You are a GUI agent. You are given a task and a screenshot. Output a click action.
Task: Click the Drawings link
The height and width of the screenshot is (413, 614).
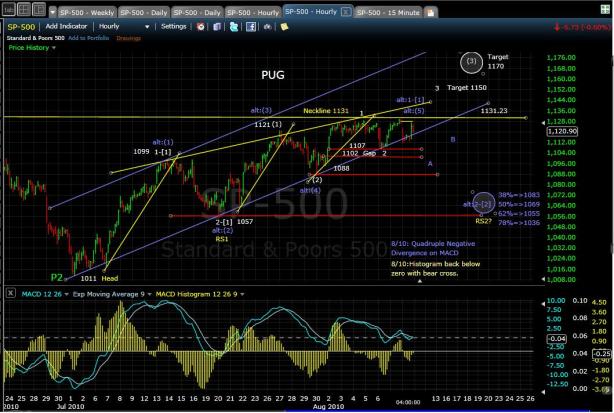click(128, 38)
